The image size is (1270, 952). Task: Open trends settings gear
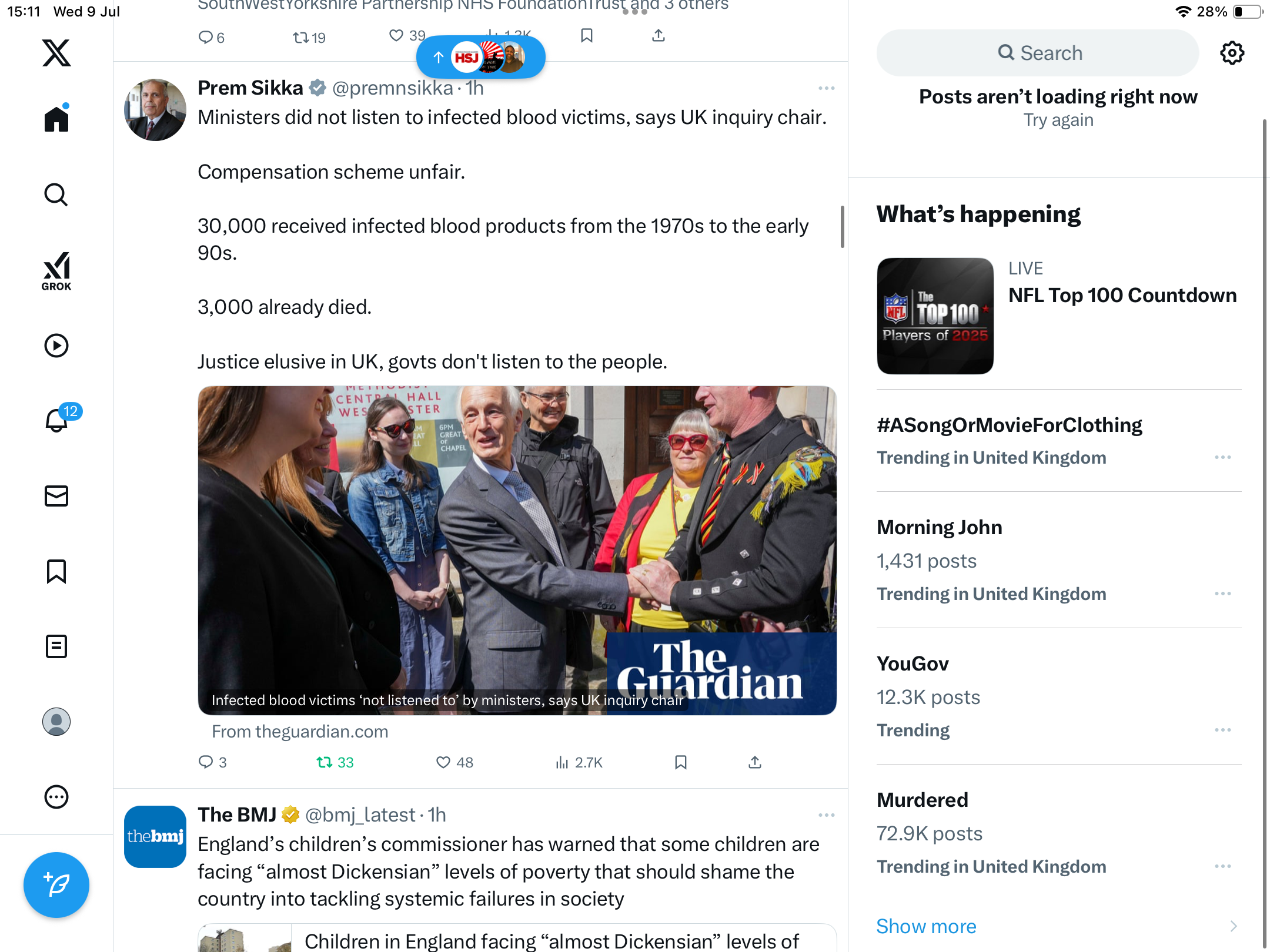pos(1232,53)
